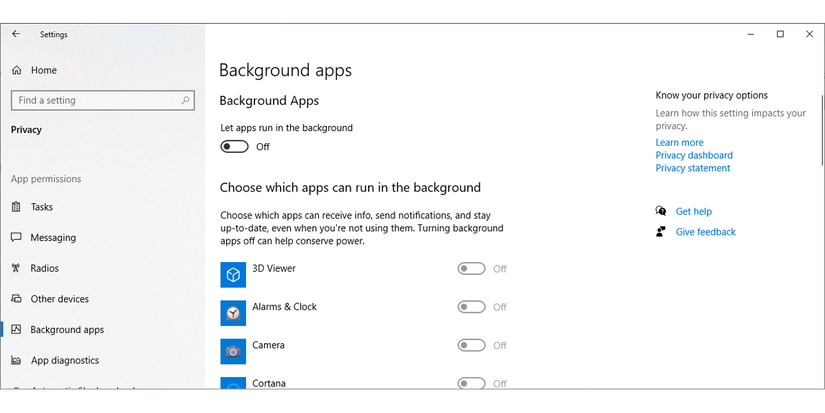The image size is (825, 413).
Task: Open App diagnostics privacy page
Action: pos(65,360)
